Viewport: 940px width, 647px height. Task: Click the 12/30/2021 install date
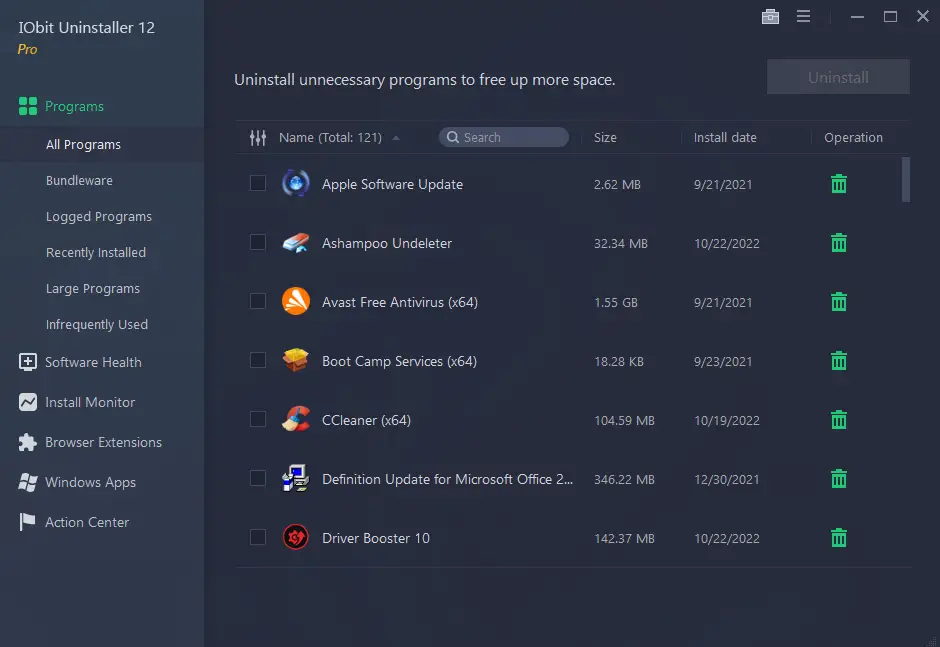(727, 480)
